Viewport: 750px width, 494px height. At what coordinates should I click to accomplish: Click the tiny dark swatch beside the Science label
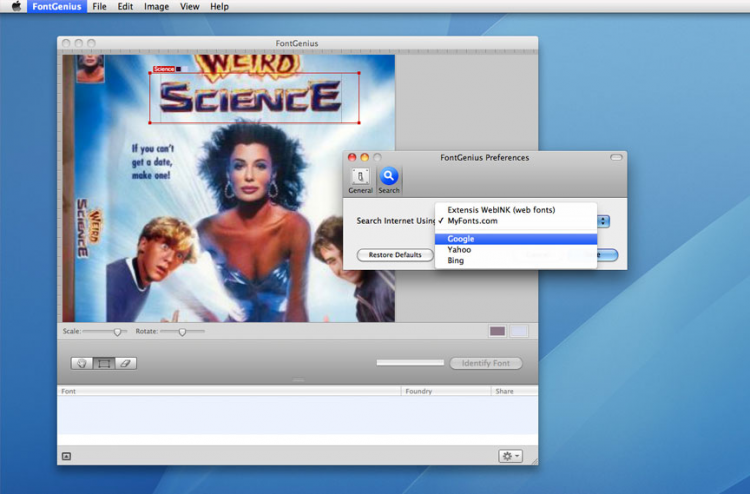coord(178,69)
